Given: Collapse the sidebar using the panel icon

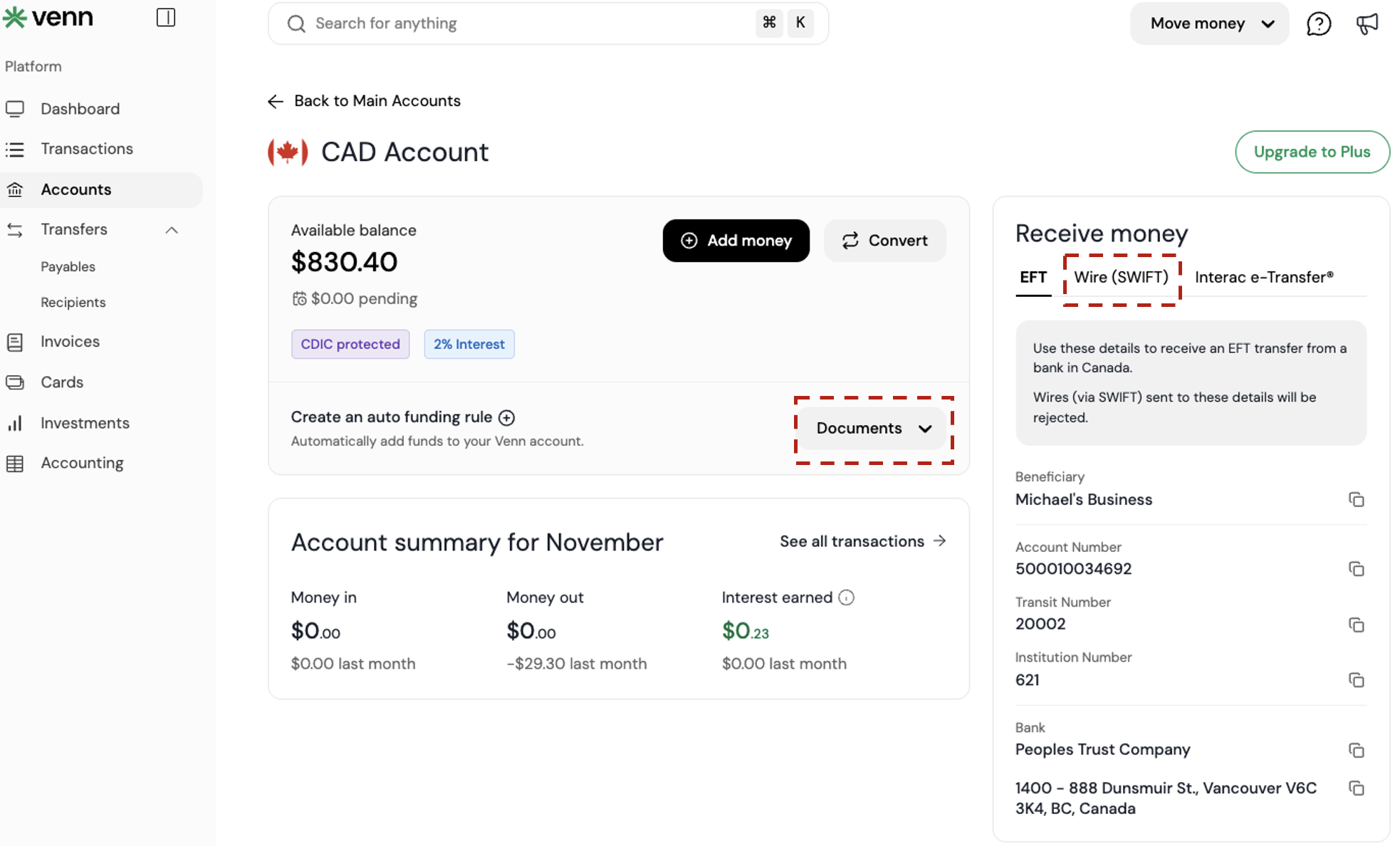Looking at the screenshot, I should (x=165, y=17).
